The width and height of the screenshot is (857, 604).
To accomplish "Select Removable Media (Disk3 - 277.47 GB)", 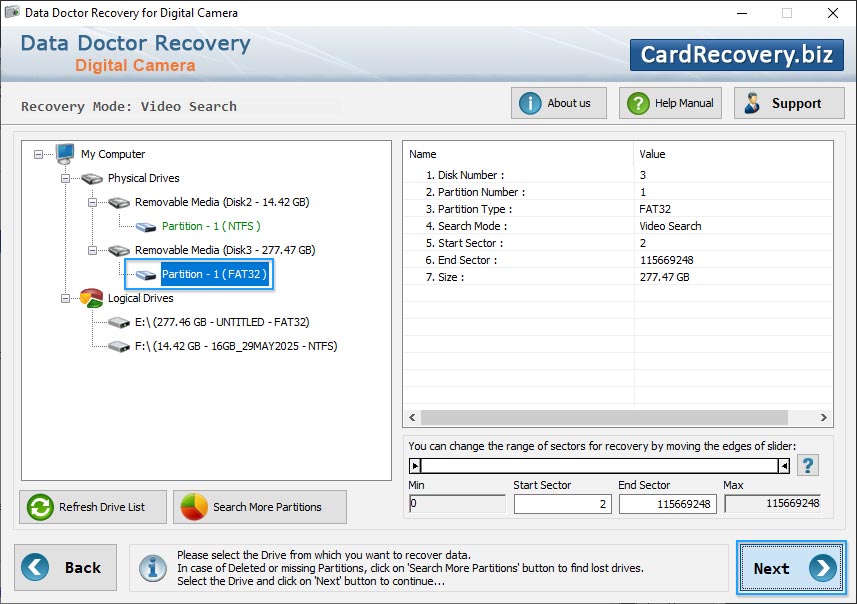I will [225, 250].
